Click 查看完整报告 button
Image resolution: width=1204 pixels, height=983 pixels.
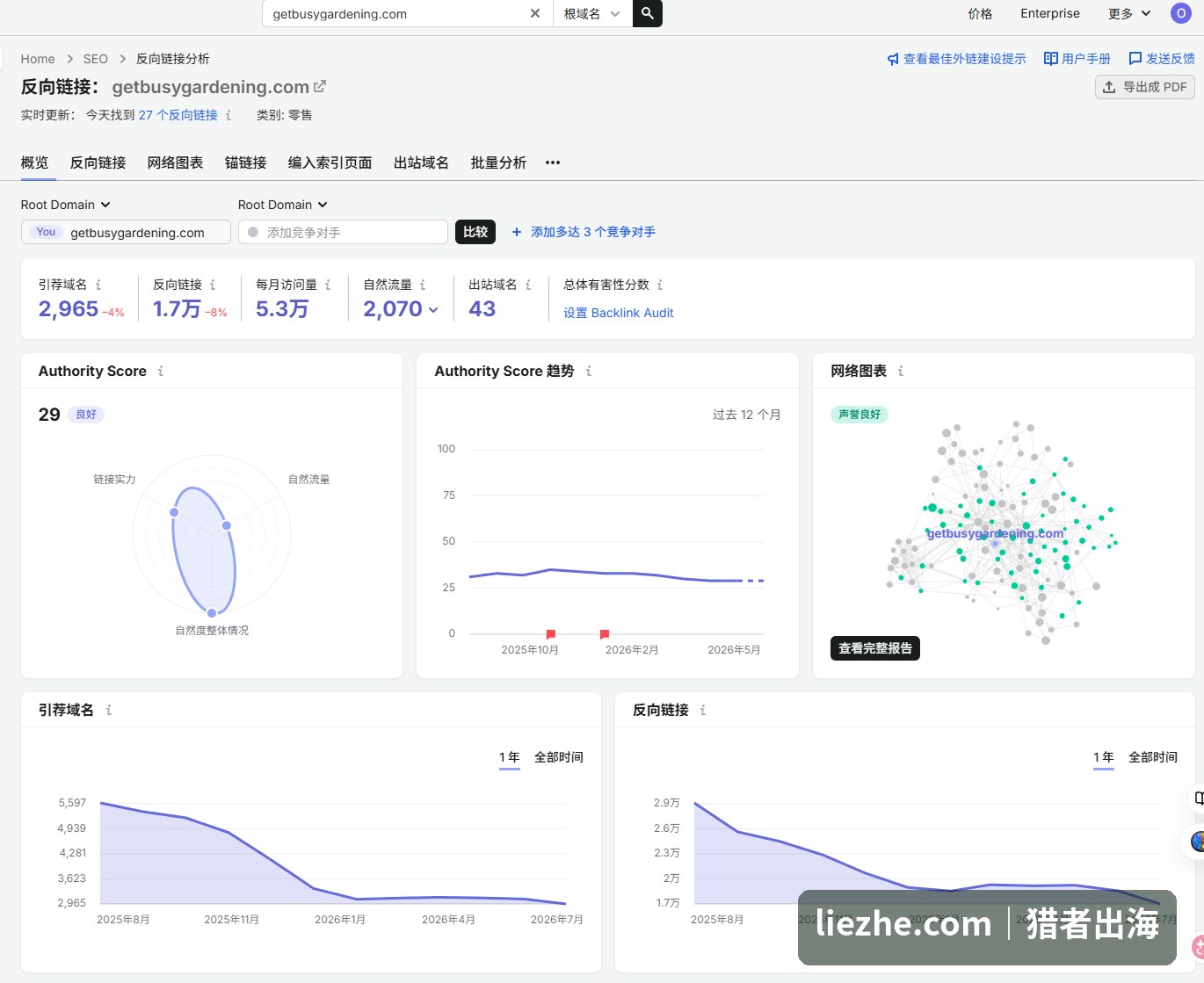(875, 648)
